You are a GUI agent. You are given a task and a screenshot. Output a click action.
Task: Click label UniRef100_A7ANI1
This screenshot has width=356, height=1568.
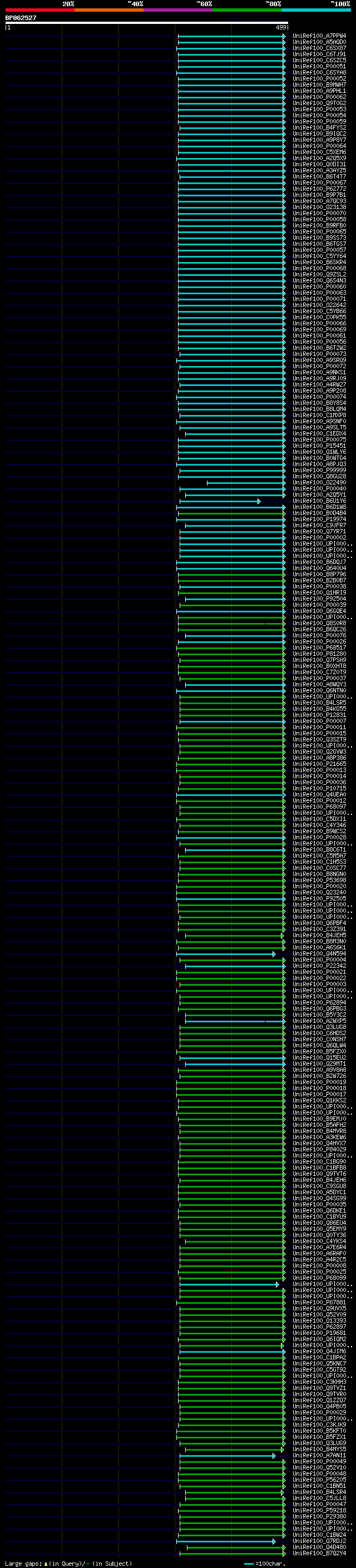[x=319, y=1456]
